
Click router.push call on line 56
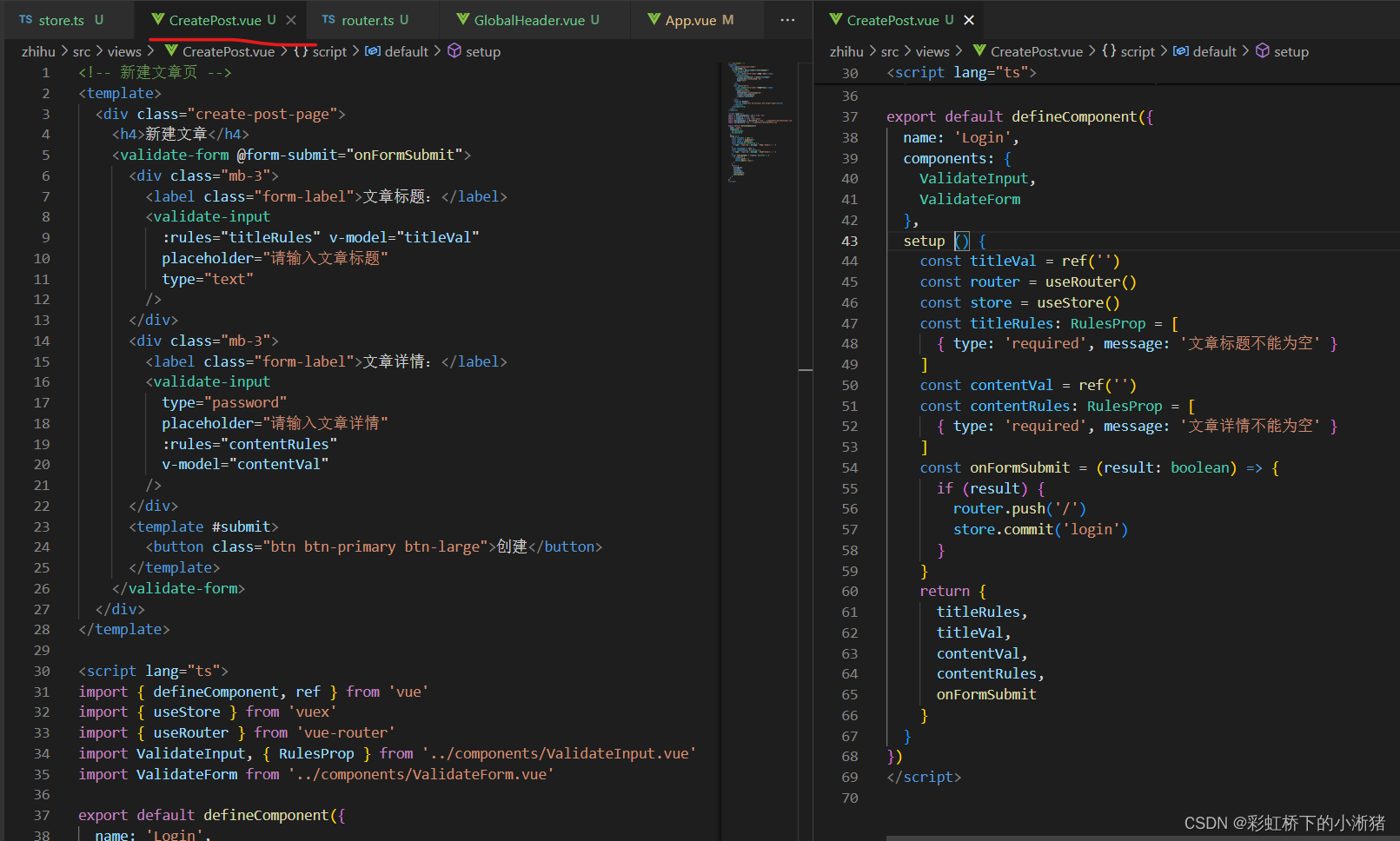point(1019,508)
